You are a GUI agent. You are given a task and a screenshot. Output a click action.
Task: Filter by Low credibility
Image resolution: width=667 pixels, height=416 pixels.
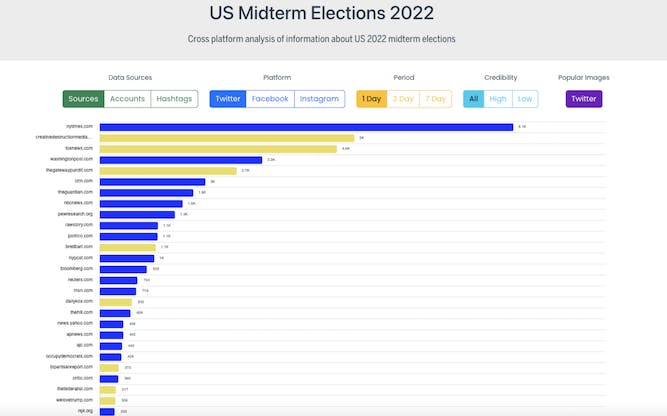click(525, 99)
